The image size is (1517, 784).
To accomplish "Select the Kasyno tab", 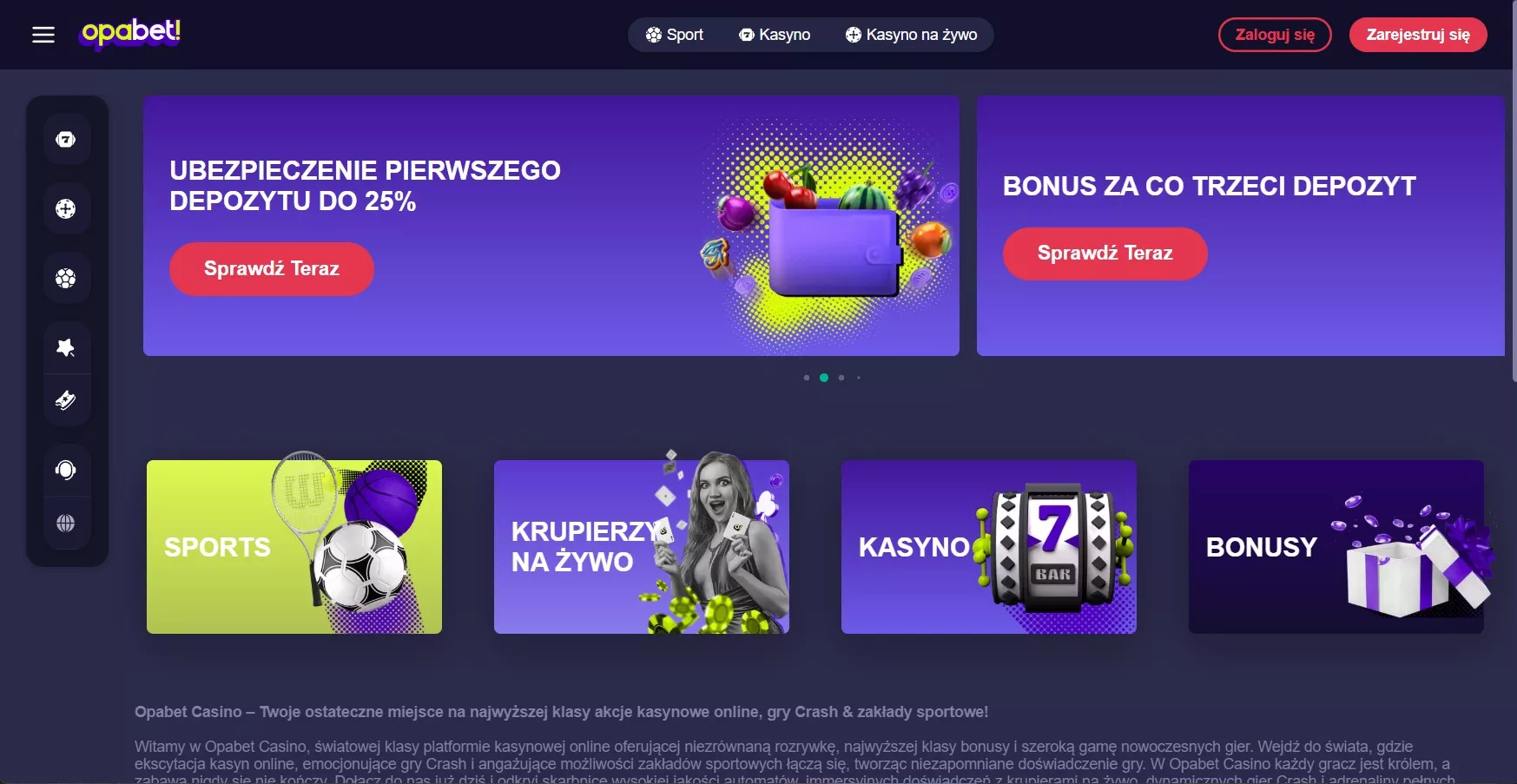I will click(x=775, y=35).
